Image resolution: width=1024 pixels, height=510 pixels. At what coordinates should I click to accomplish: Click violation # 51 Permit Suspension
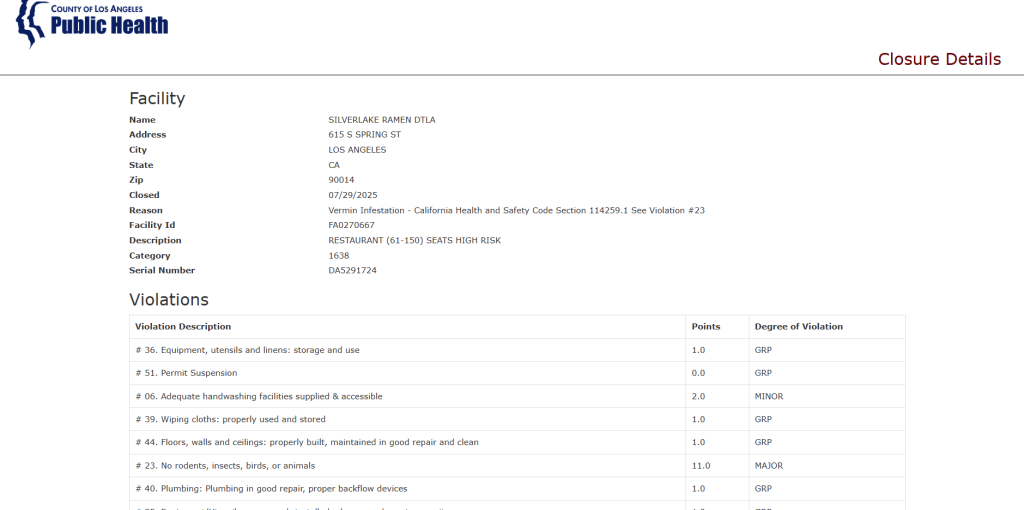[x=186, y=373]
